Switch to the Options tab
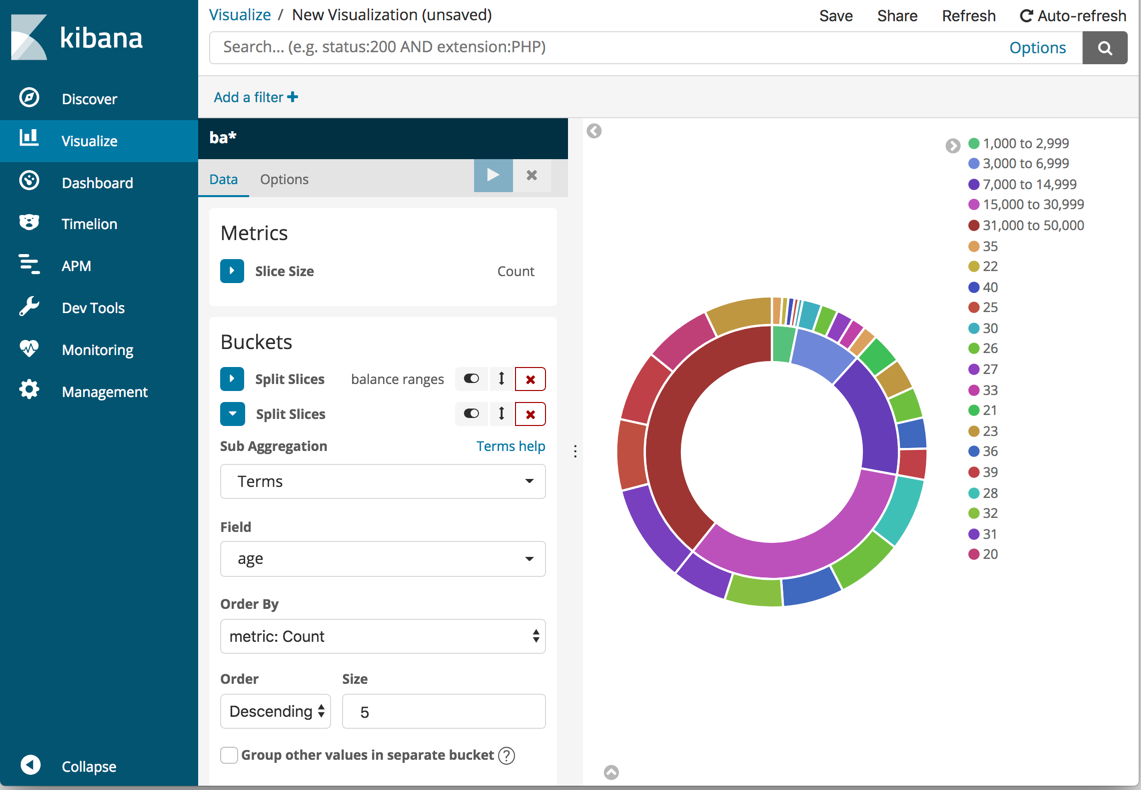 click(284, 179)
